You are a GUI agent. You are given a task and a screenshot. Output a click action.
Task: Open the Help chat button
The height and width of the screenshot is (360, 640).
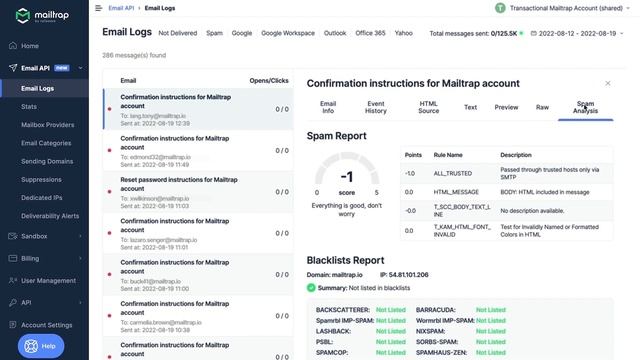click(x=41, y=346)
